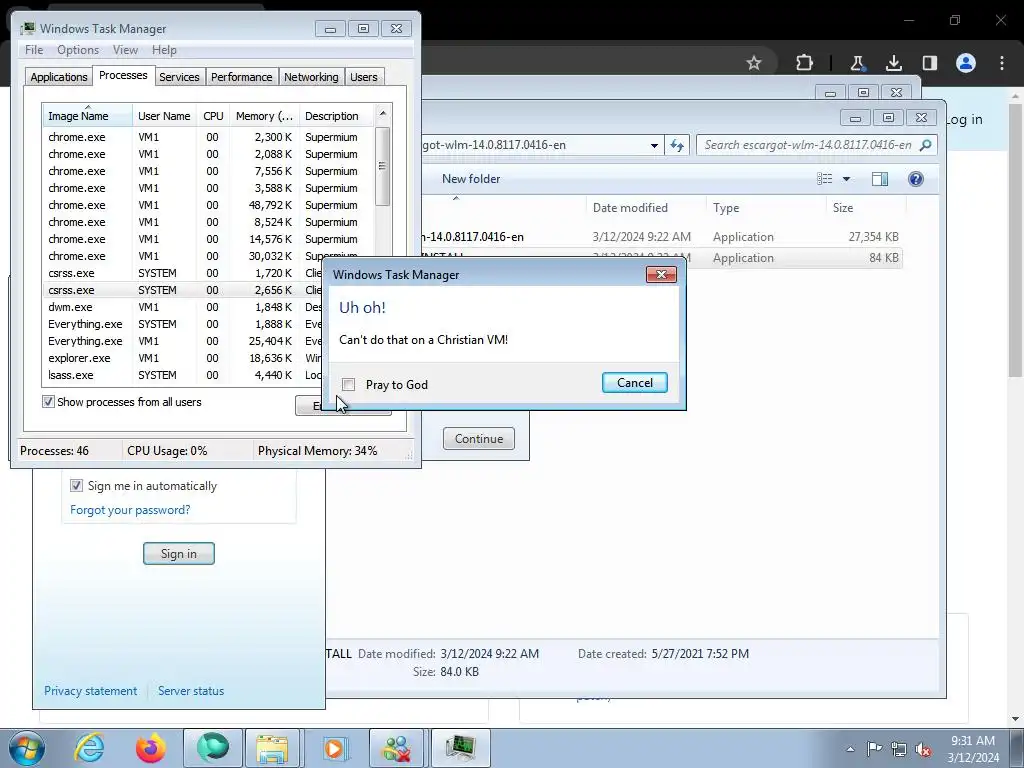Switch to Performance tab
Viewport: 1024px width, 768px height.
(x=241, y=77)
